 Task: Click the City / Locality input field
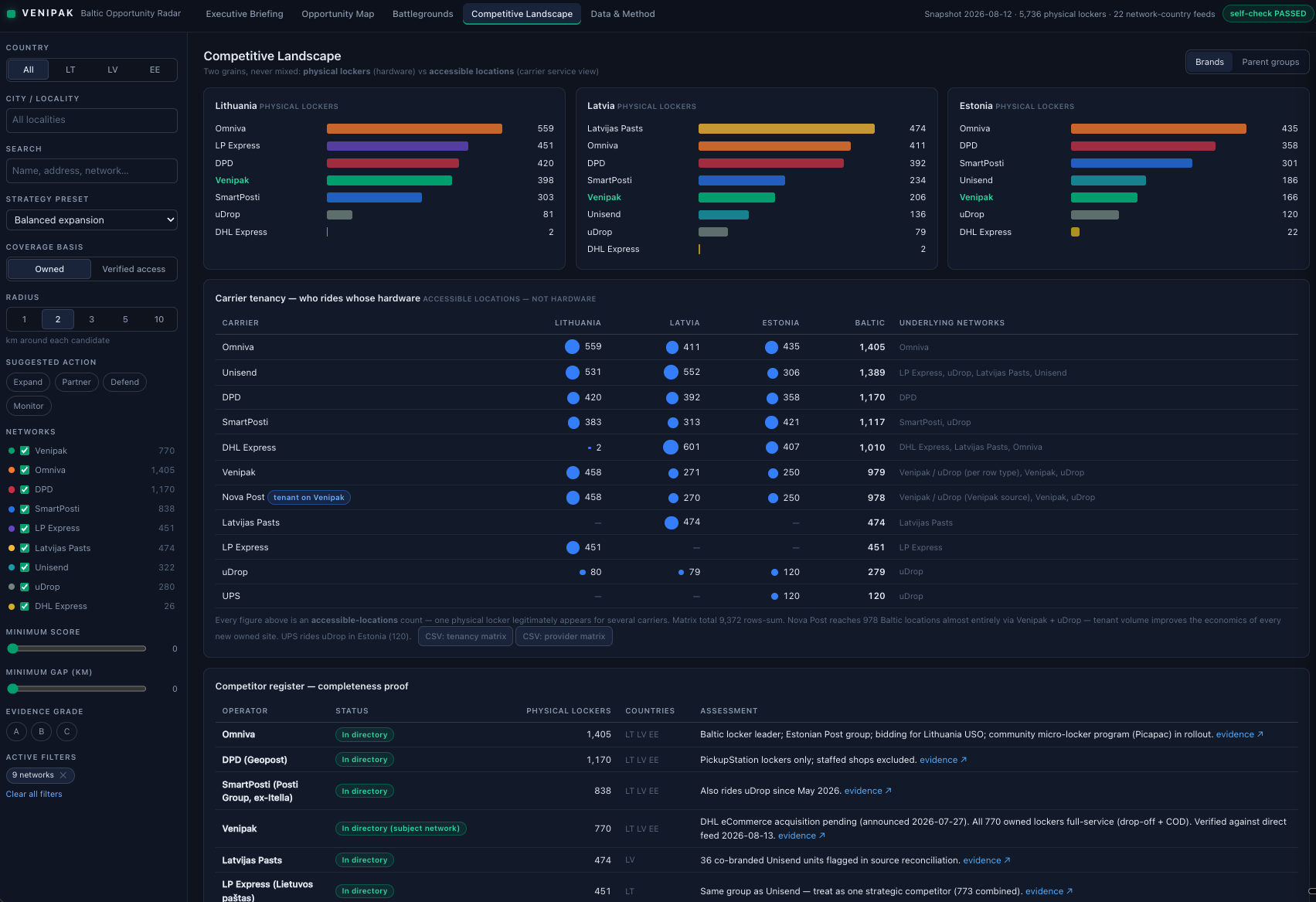(x=92, y=120)
